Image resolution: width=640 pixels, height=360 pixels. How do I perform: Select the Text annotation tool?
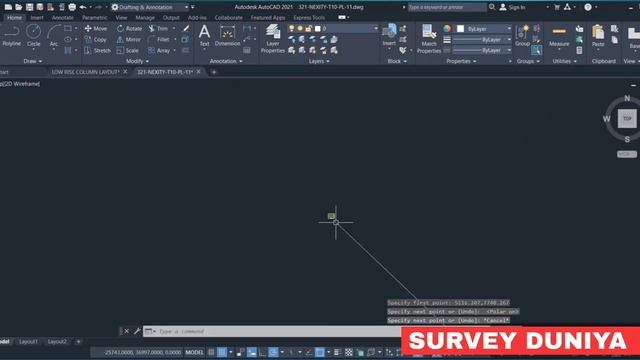204,36
